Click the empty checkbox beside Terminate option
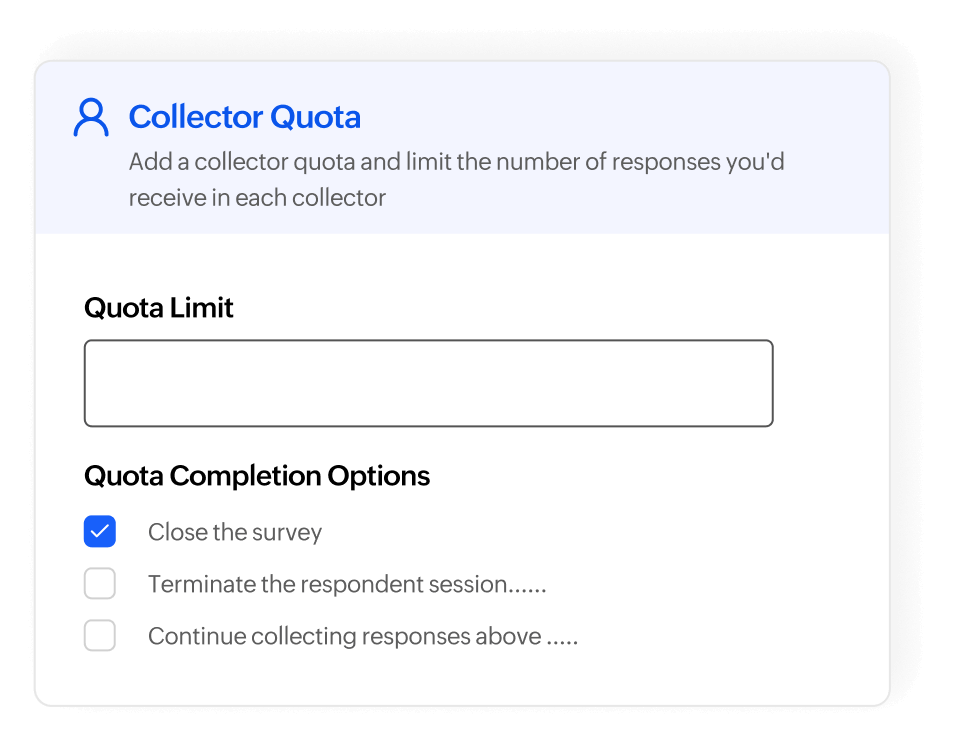 pyautogui.click(x=99, y=583)
